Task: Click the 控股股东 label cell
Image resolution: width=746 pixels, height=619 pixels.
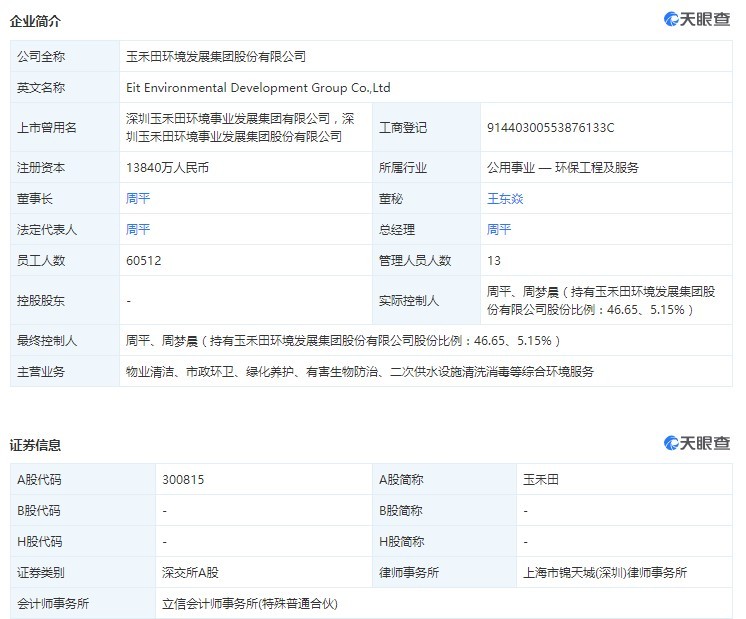Action: pos(65,300)
